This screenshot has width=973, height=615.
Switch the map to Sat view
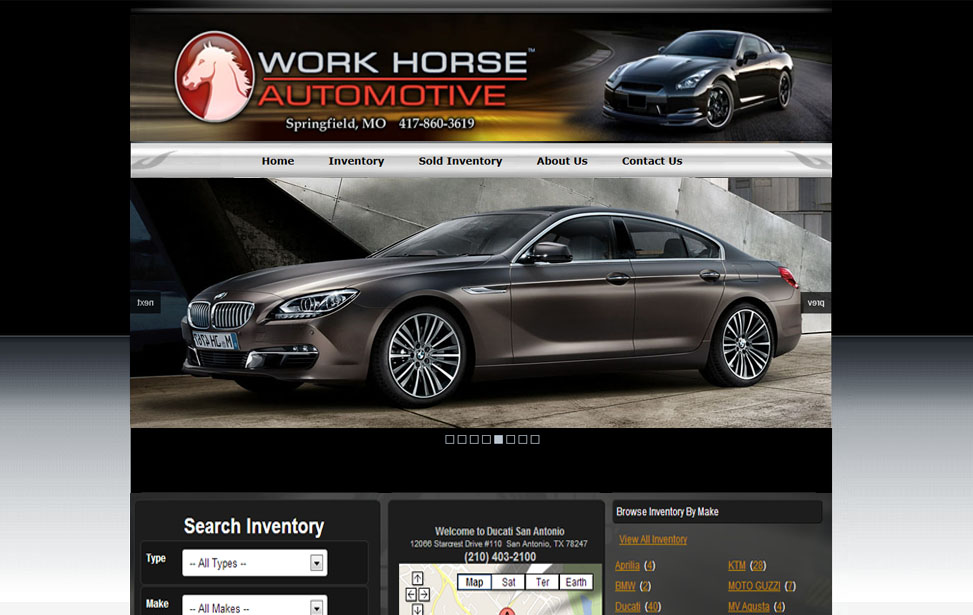[509, 582]
